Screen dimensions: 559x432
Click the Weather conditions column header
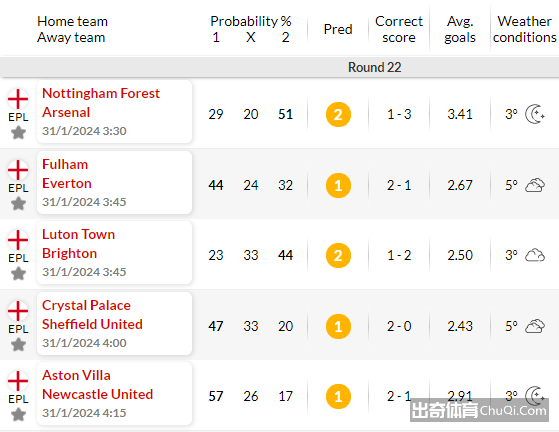pos(524,29)
